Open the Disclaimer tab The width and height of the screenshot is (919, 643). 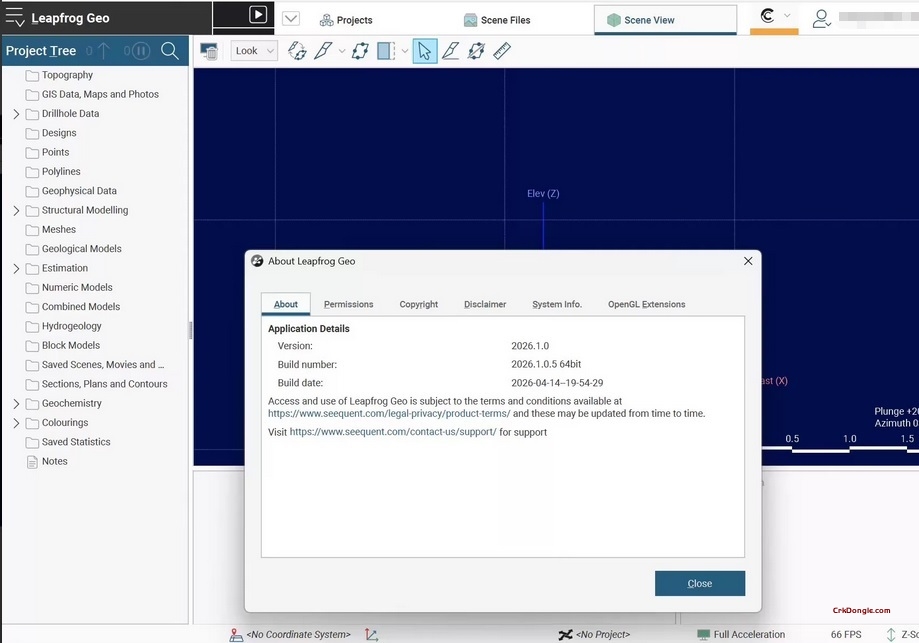click(x=485, y=304)
